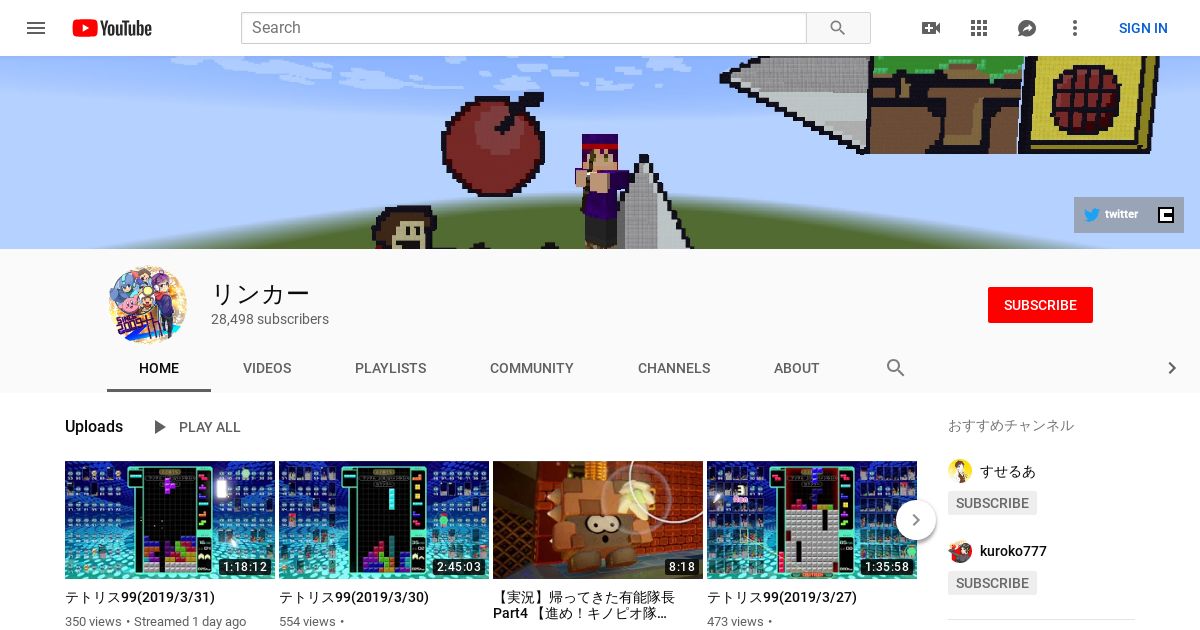Screen dimensions: 1200x630
Task: Open the COMMUNITY tab
Action: coord(532,368)
